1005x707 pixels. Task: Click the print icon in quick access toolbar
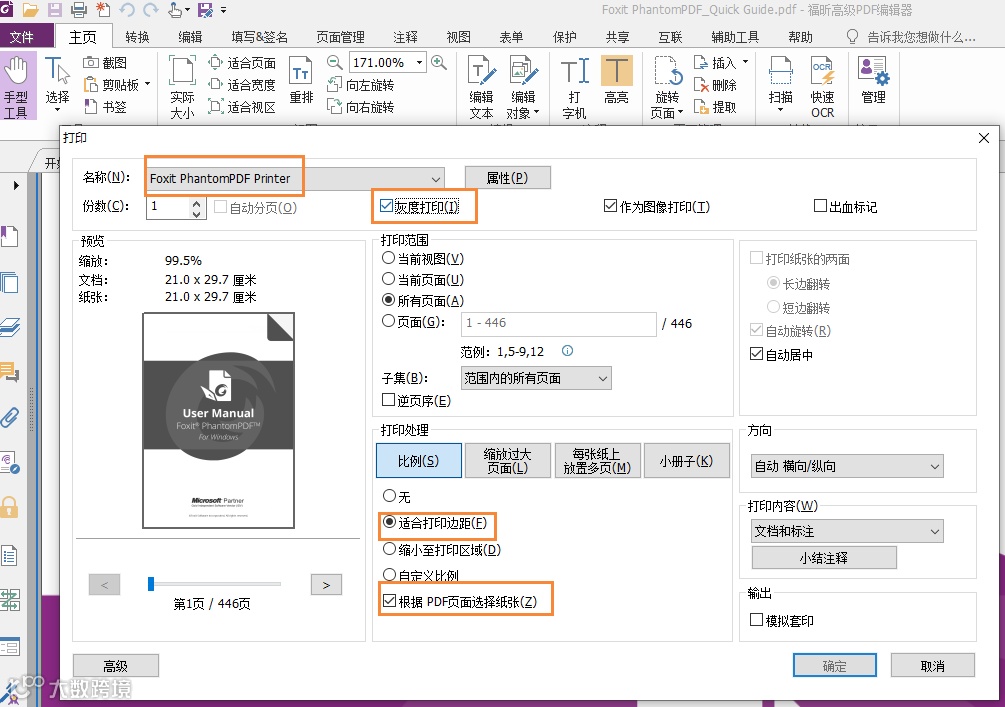tap(79, 10)
